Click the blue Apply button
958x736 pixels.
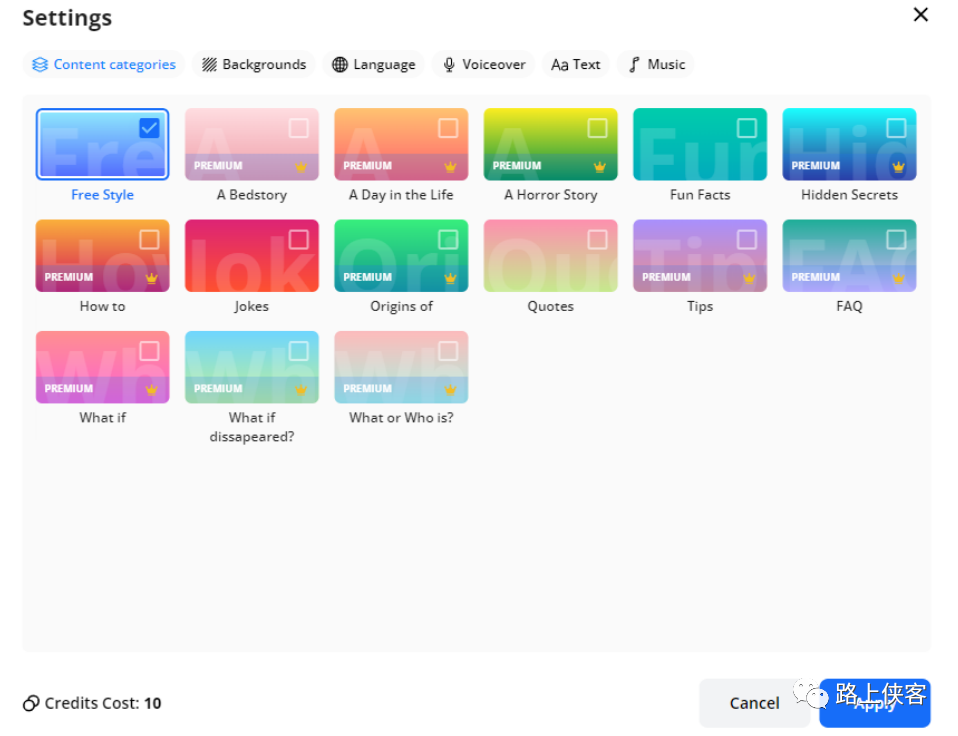pyautogui.click(x=874, y=703)
